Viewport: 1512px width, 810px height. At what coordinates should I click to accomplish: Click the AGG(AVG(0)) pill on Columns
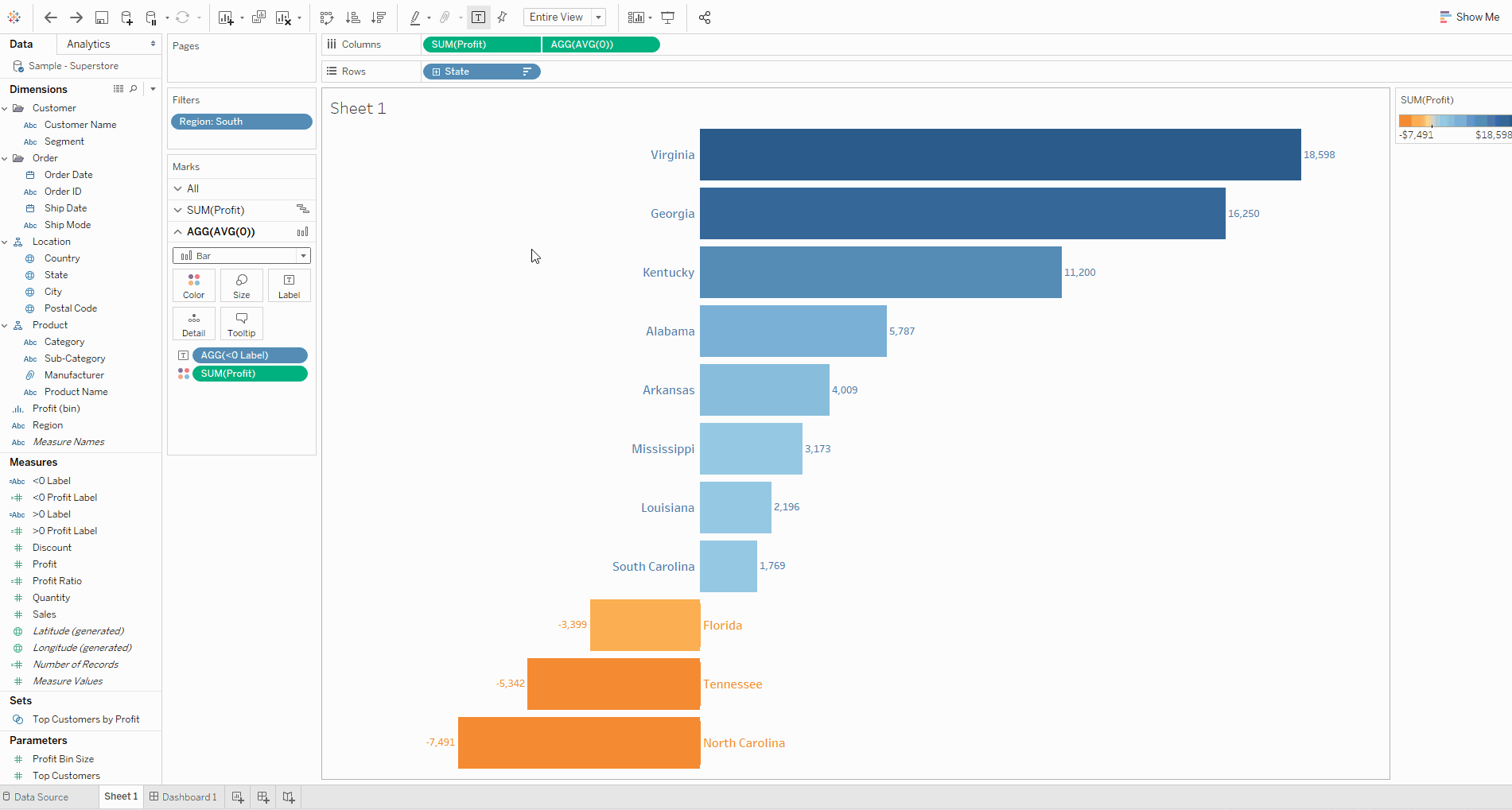(601, 45)
